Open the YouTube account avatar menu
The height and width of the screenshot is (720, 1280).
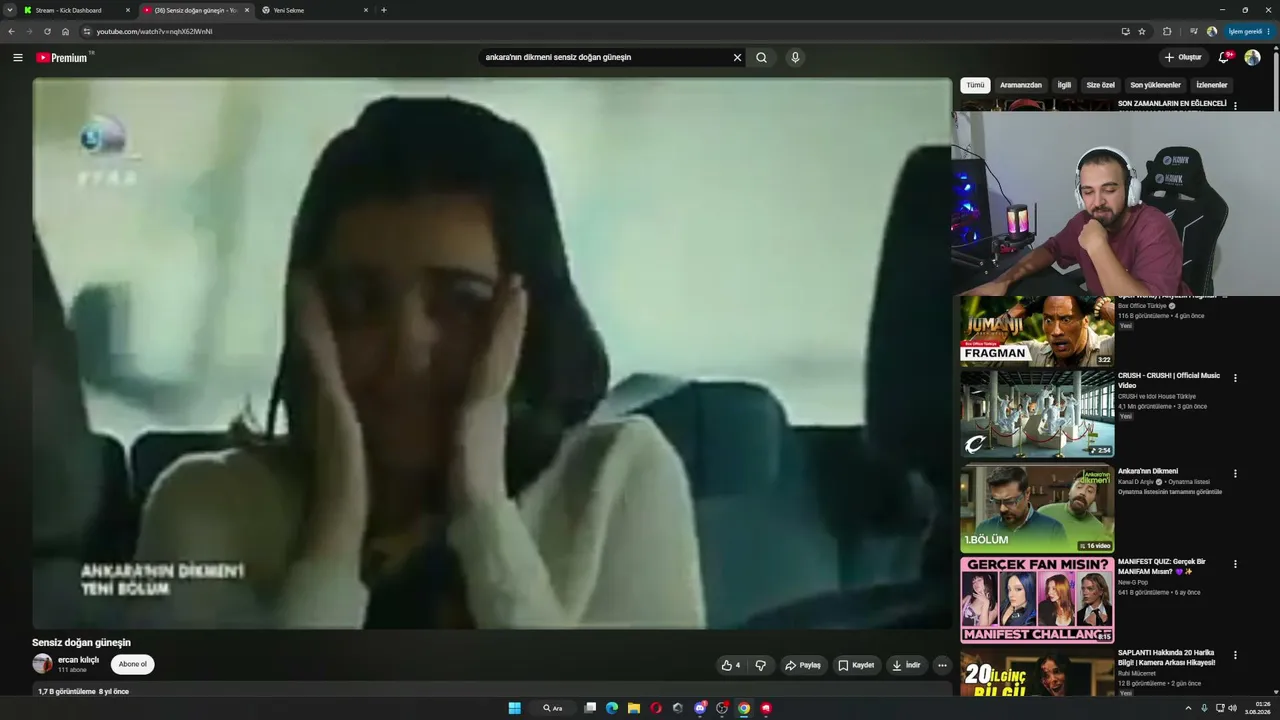click(x=1252, y=58)
